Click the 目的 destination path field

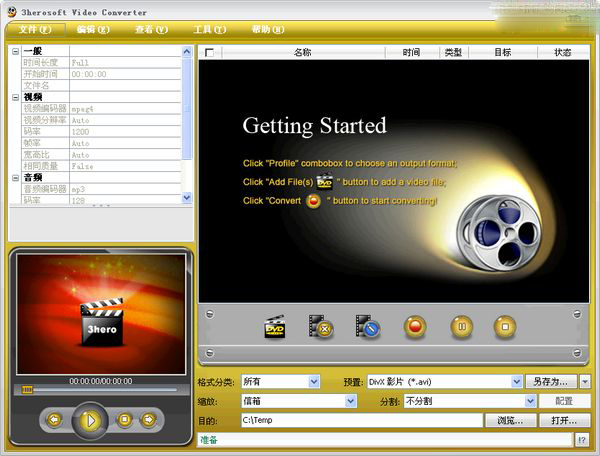click(x=362, y=420)
